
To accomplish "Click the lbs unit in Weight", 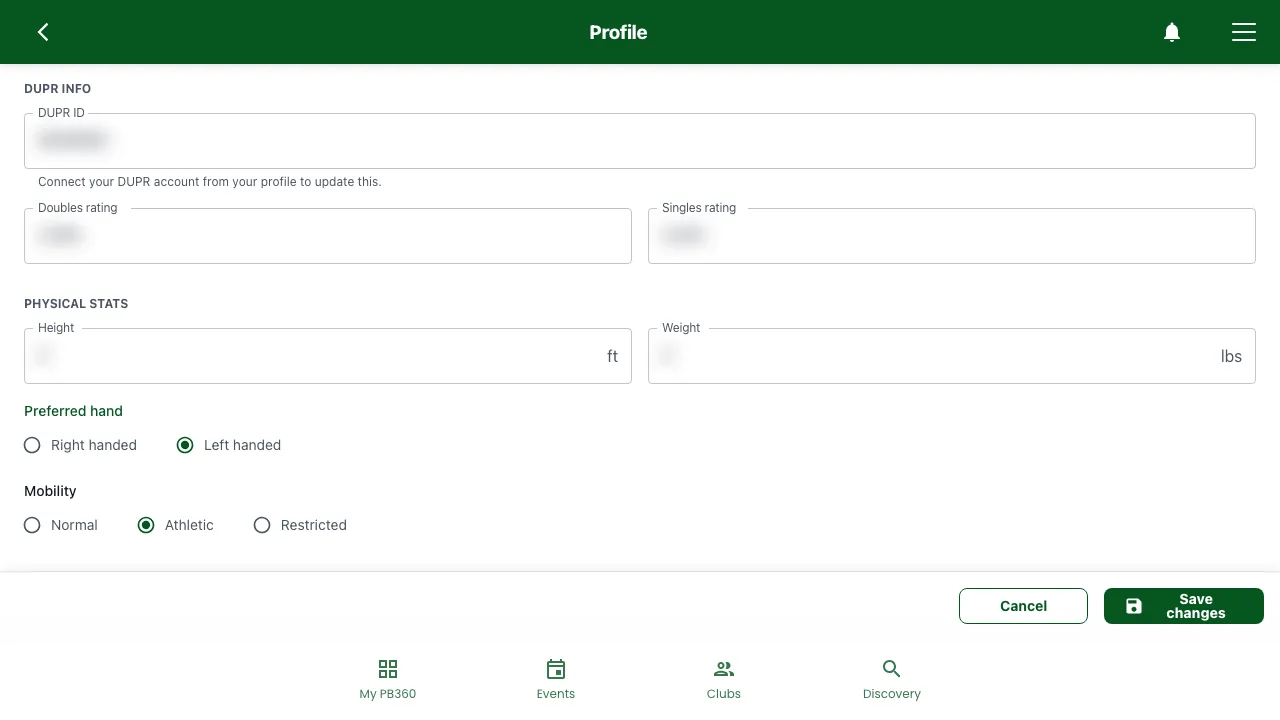I will coord(1231,356).
